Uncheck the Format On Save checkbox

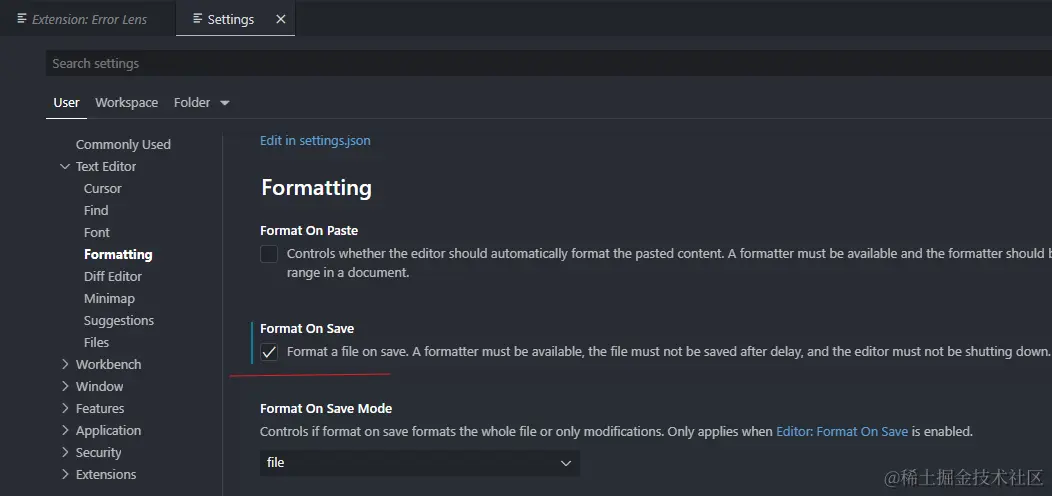click(x=269, y=352)
